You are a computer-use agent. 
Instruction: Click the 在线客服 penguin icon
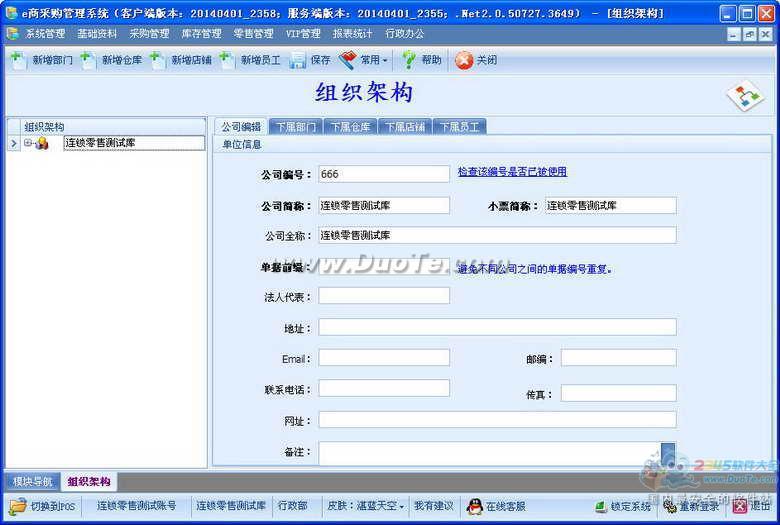point(475,506)
